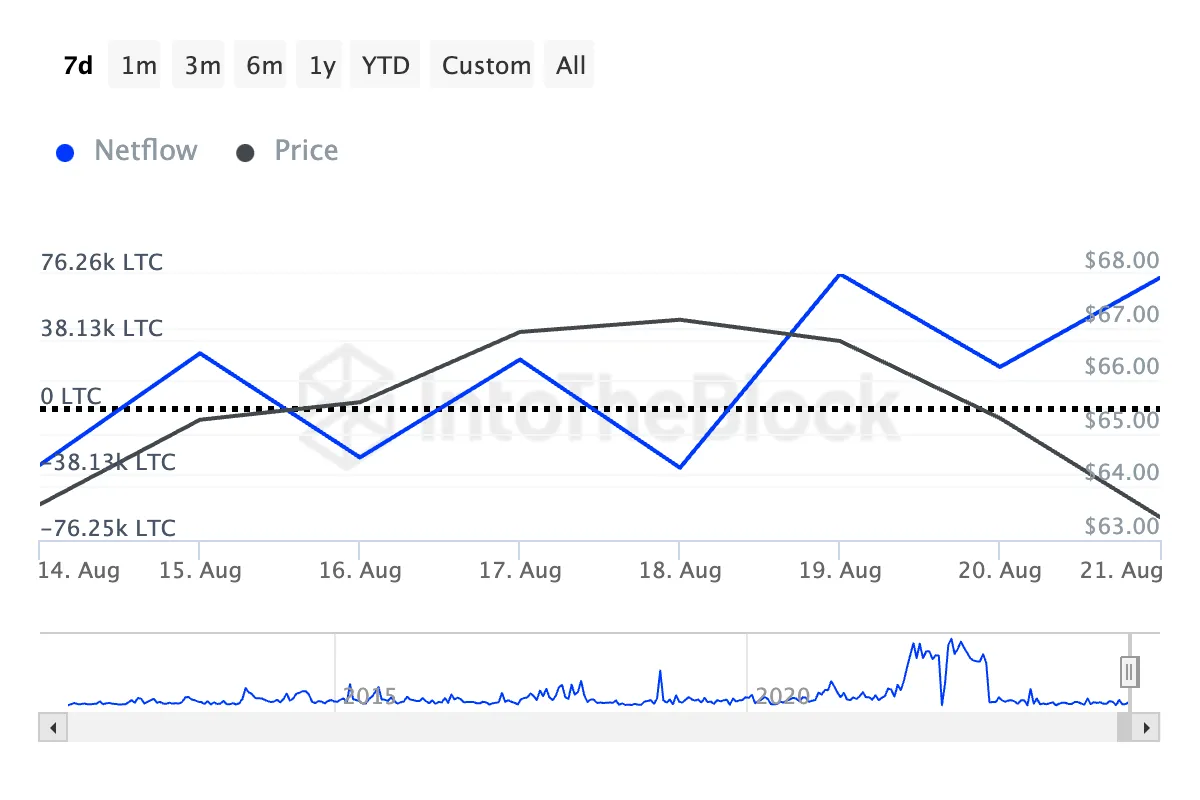Select the 1y time range
Screen dimensions: 1200x800
[x=322, y=66]
